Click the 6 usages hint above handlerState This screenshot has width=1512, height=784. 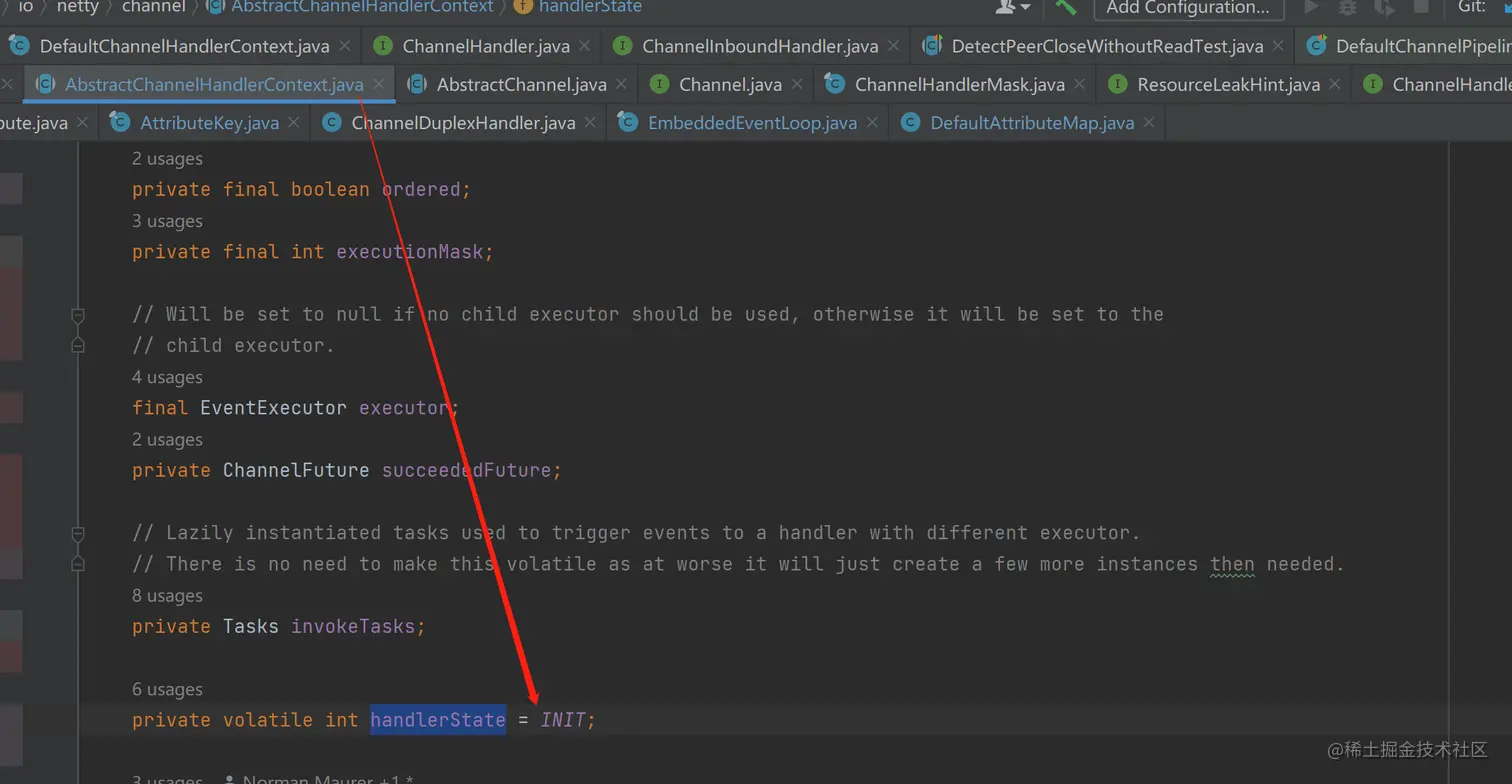coord(167,690)
